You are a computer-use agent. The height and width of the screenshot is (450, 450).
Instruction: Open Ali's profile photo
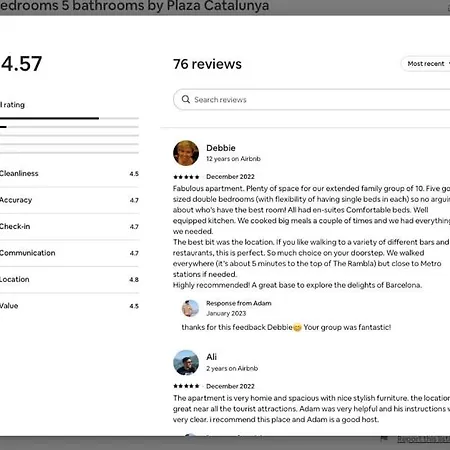pos(186,363)
